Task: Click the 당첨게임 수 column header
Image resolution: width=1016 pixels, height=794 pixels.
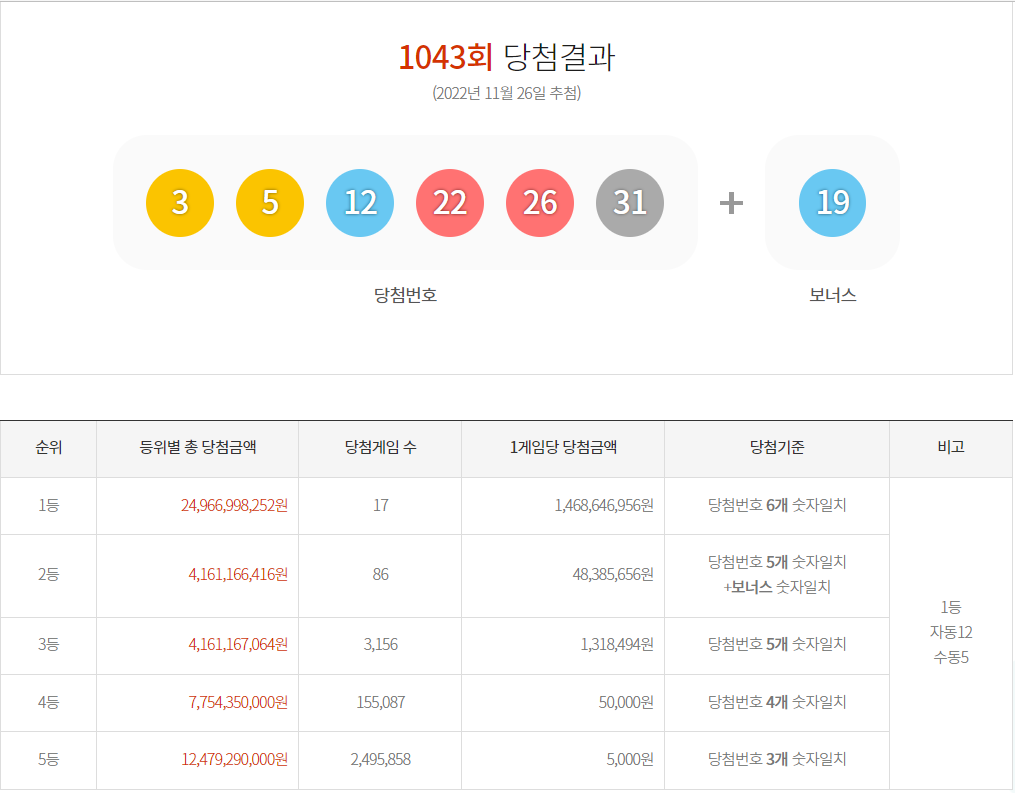Action: click(x=380, y=448)
